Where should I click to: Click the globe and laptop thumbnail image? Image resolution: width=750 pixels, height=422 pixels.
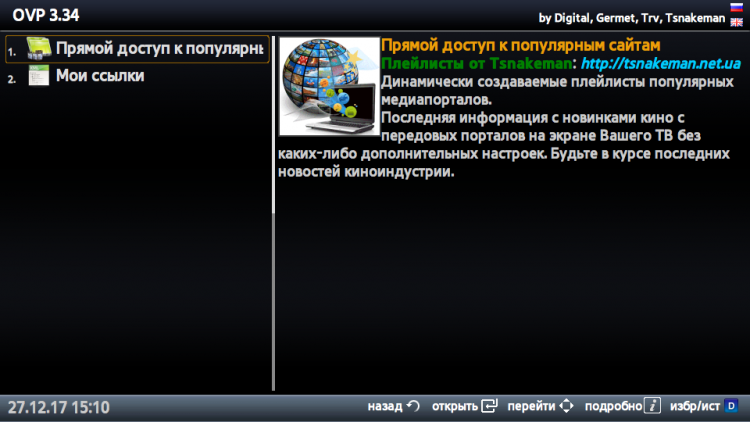329,87
